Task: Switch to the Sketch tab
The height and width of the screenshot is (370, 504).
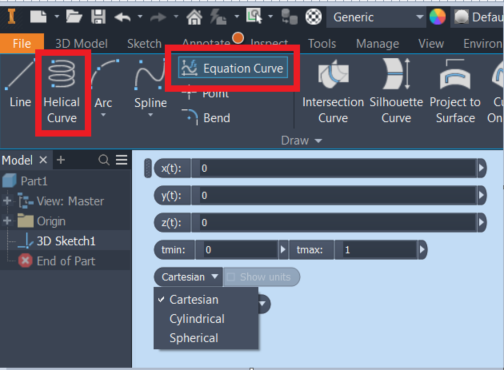Action: 144,44
